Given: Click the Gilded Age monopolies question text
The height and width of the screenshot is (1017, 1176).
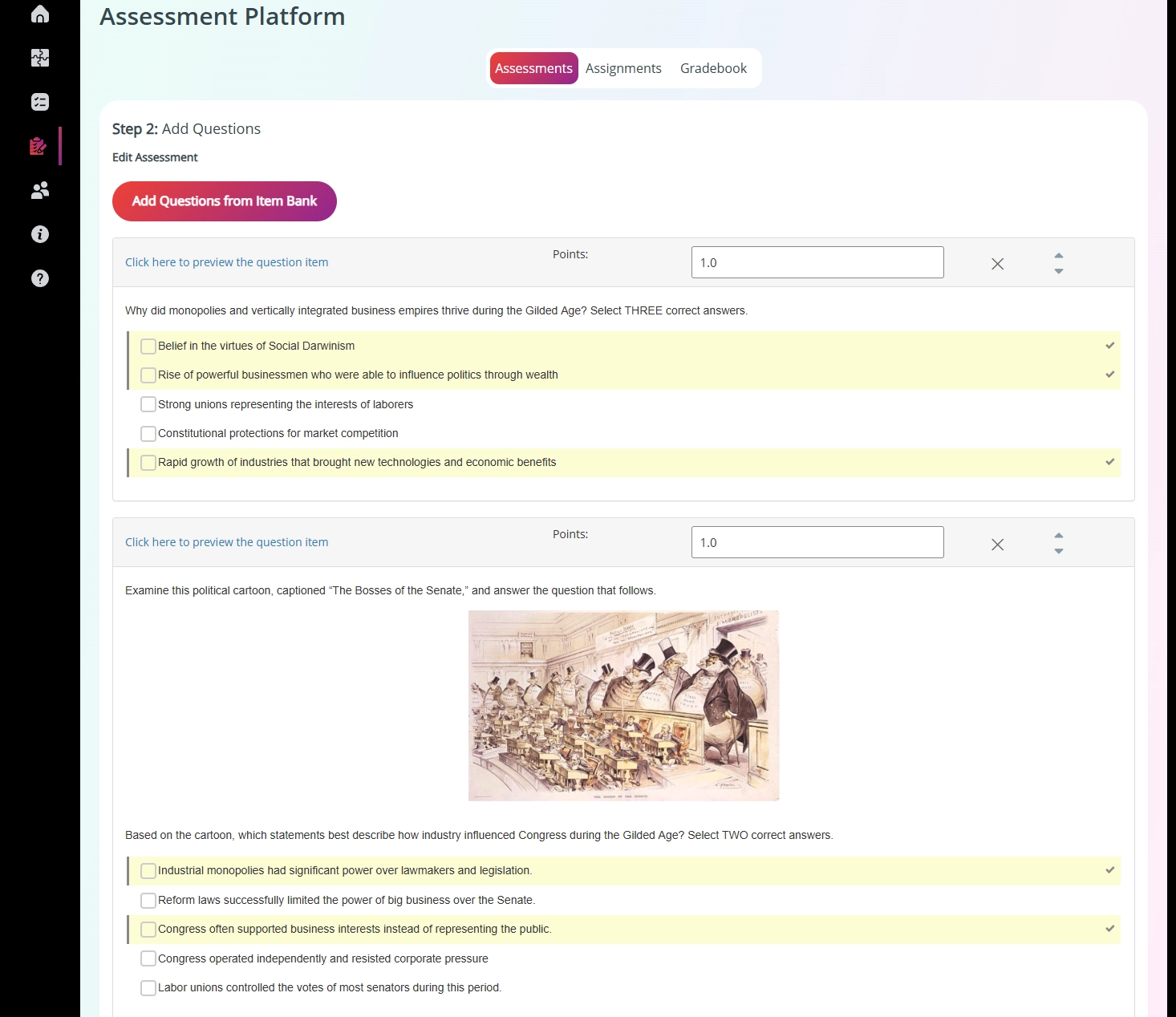Looking at the screenshot, I should [436, 310].
